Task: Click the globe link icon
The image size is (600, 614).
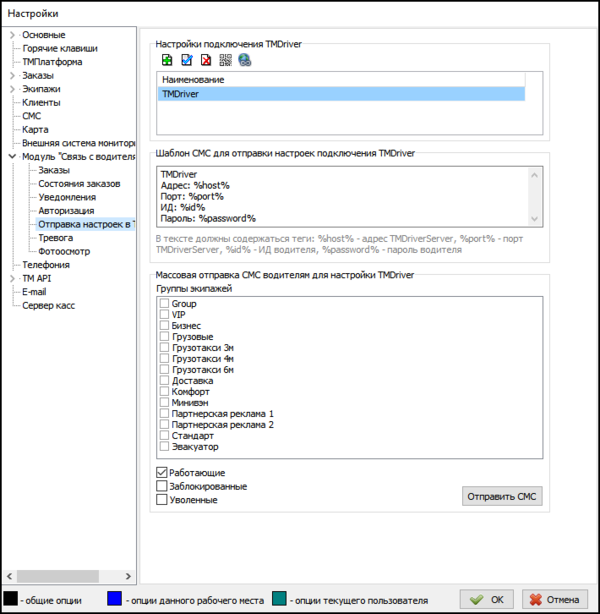Action: [244, 60]
